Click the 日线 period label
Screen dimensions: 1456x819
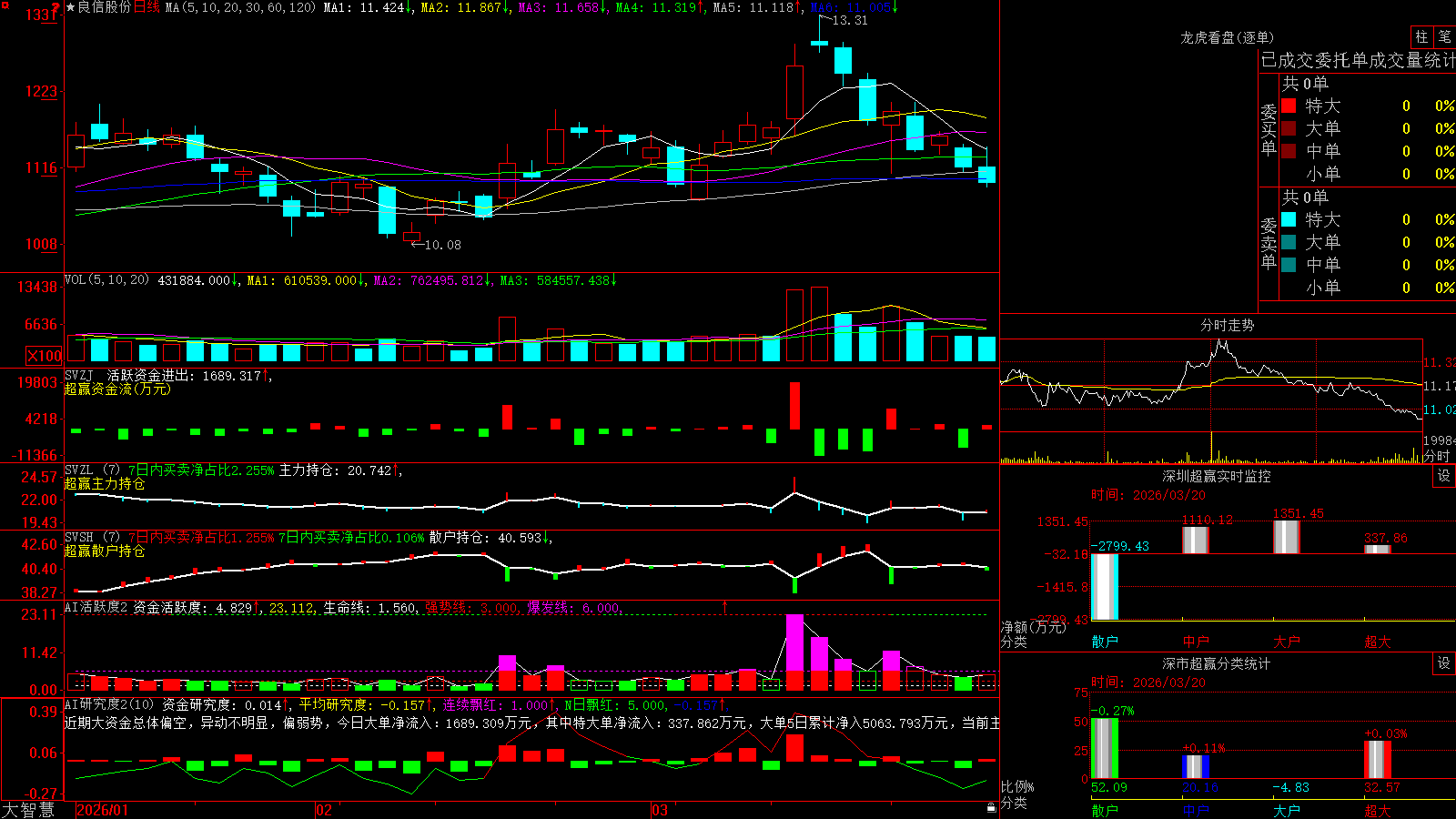[x=147, y=7]
